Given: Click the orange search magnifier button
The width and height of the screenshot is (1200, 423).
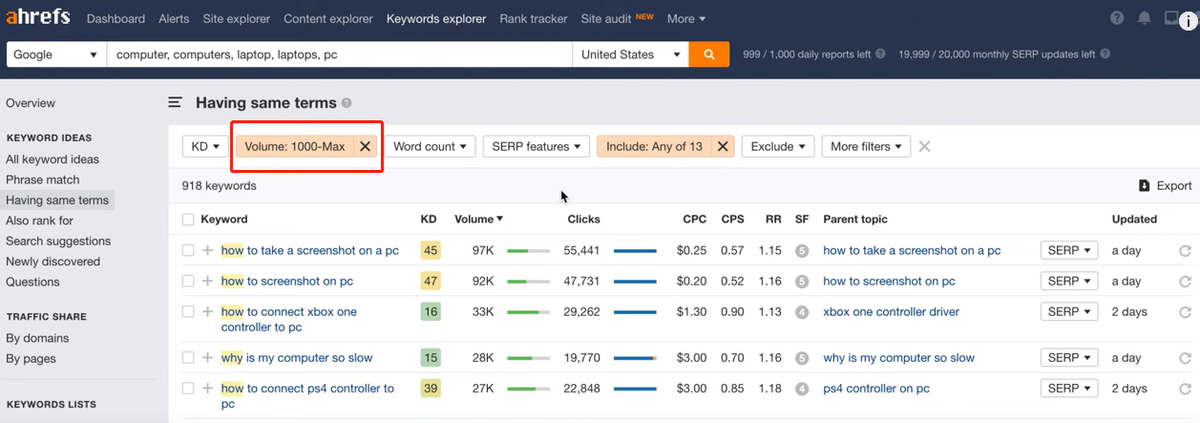Looking at the screenshot, I should click(x=708, y=55).
